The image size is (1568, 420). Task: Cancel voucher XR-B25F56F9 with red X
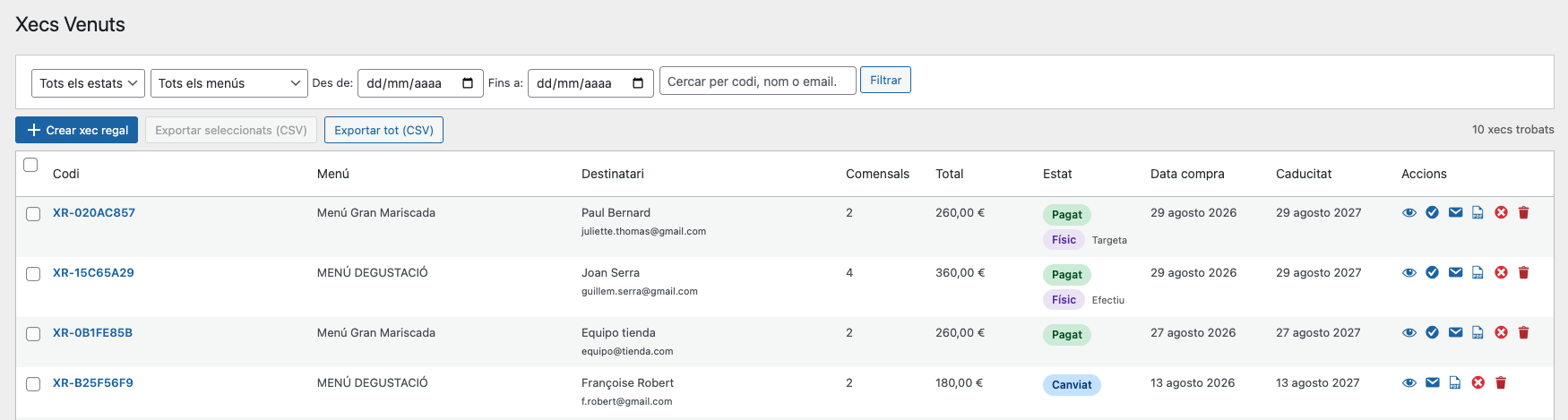(x=1478, y=382)
